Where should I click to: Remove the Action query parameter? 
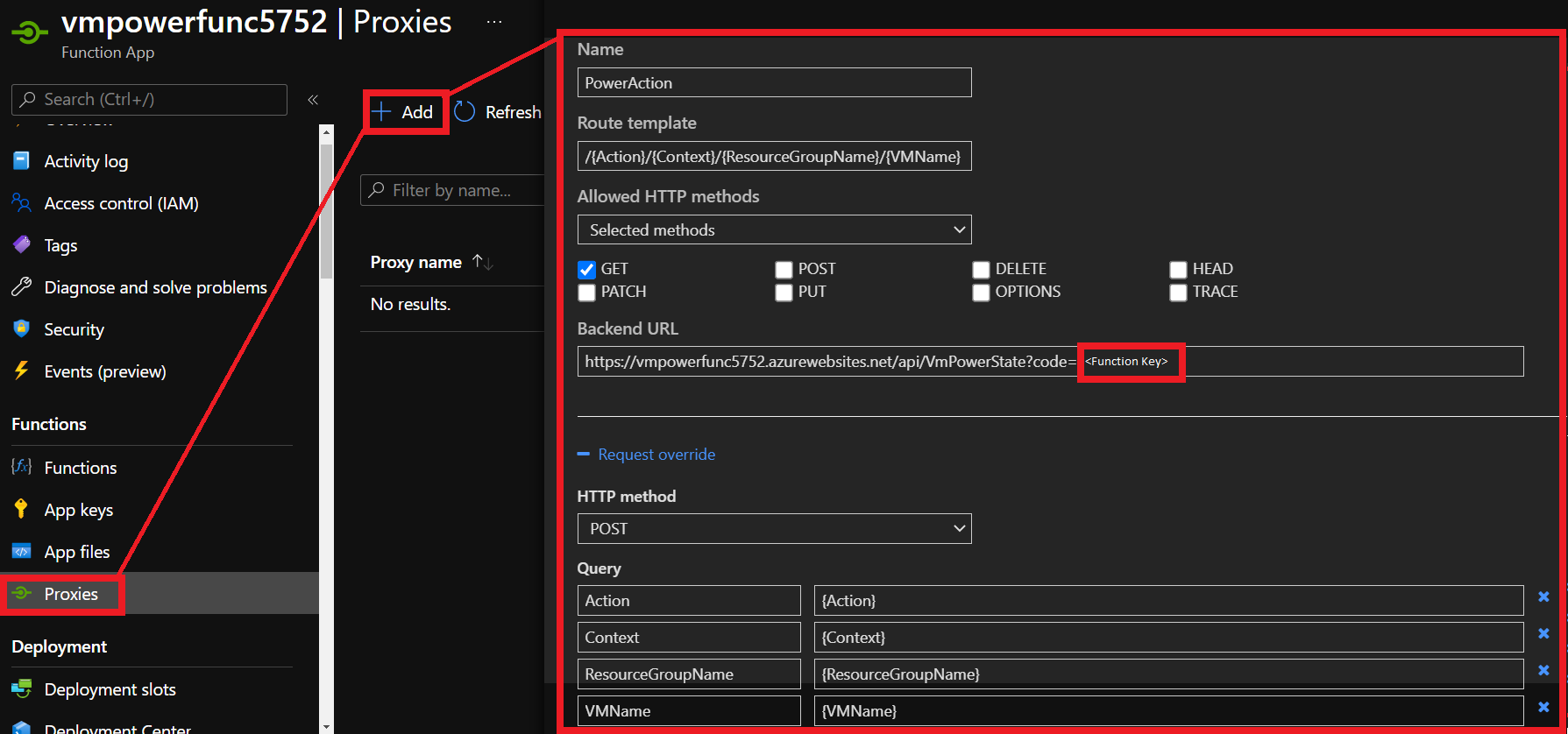point(1543,597)
